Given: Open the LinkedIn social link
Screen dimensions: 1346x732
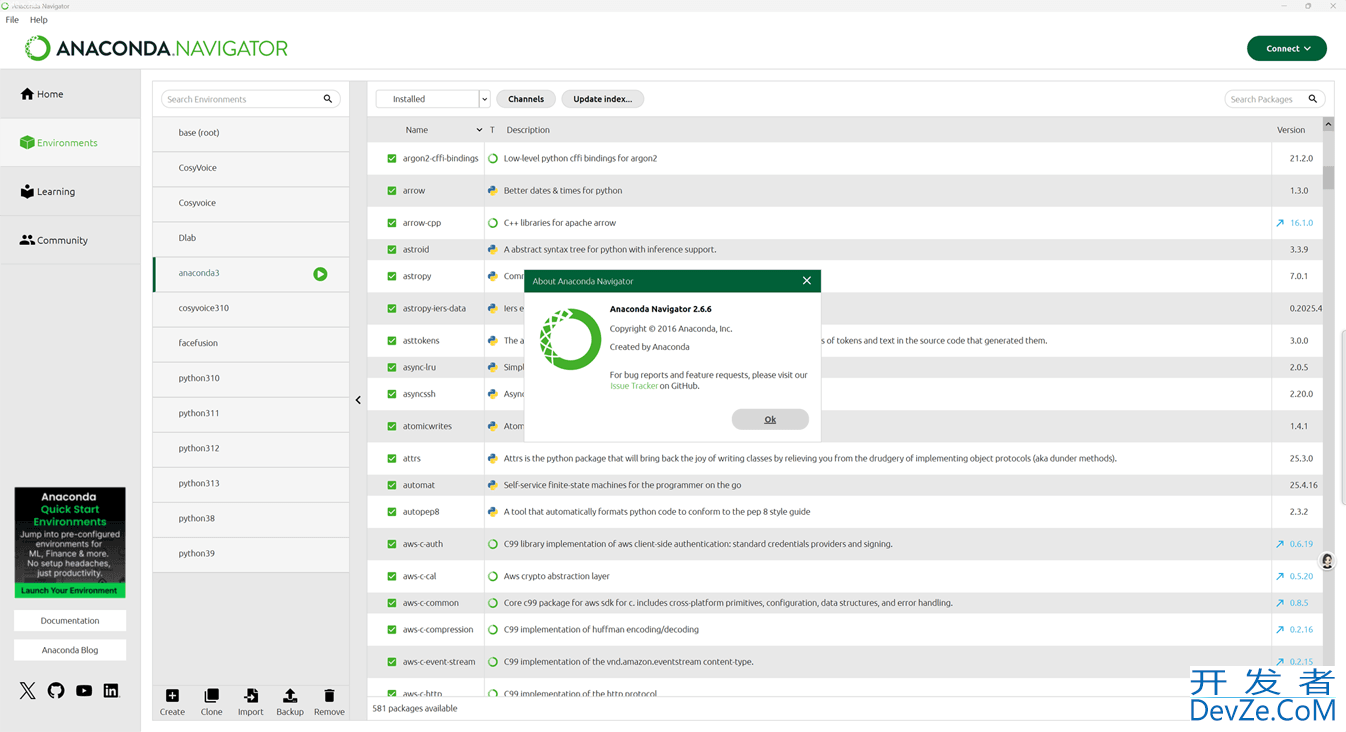Looking at the screenshot, I should pyautogui.click(x=111, y=691).
